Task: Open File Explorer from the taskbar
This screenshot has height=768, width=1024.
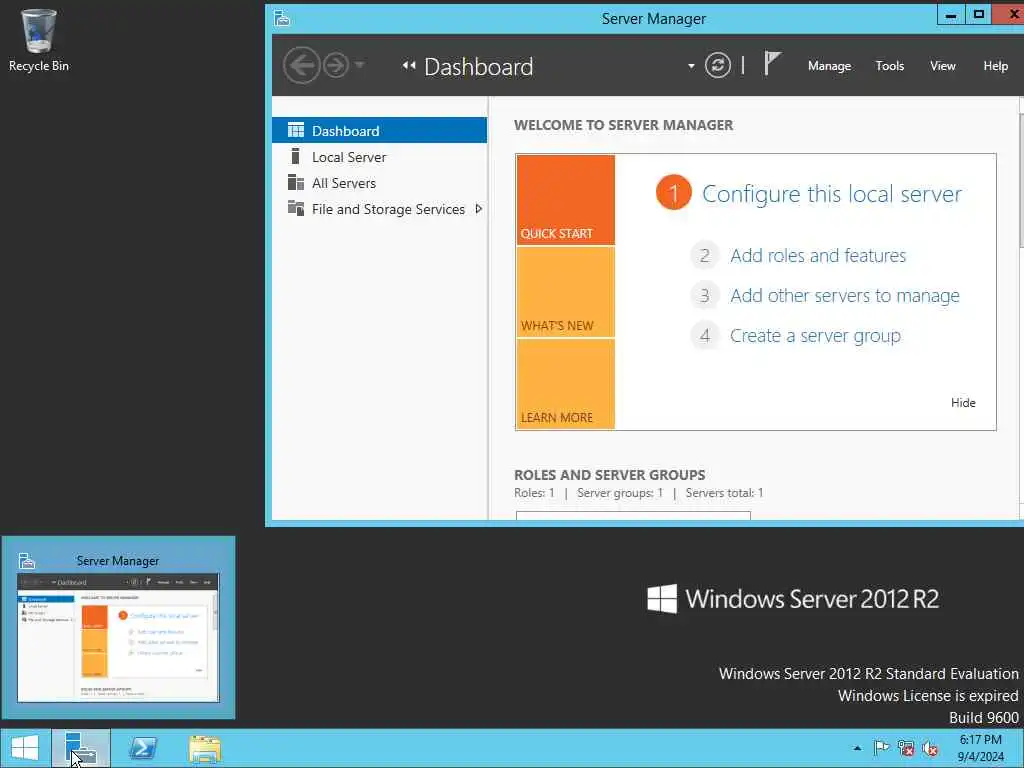Action: pyautogui.click(x=205, y=748)
